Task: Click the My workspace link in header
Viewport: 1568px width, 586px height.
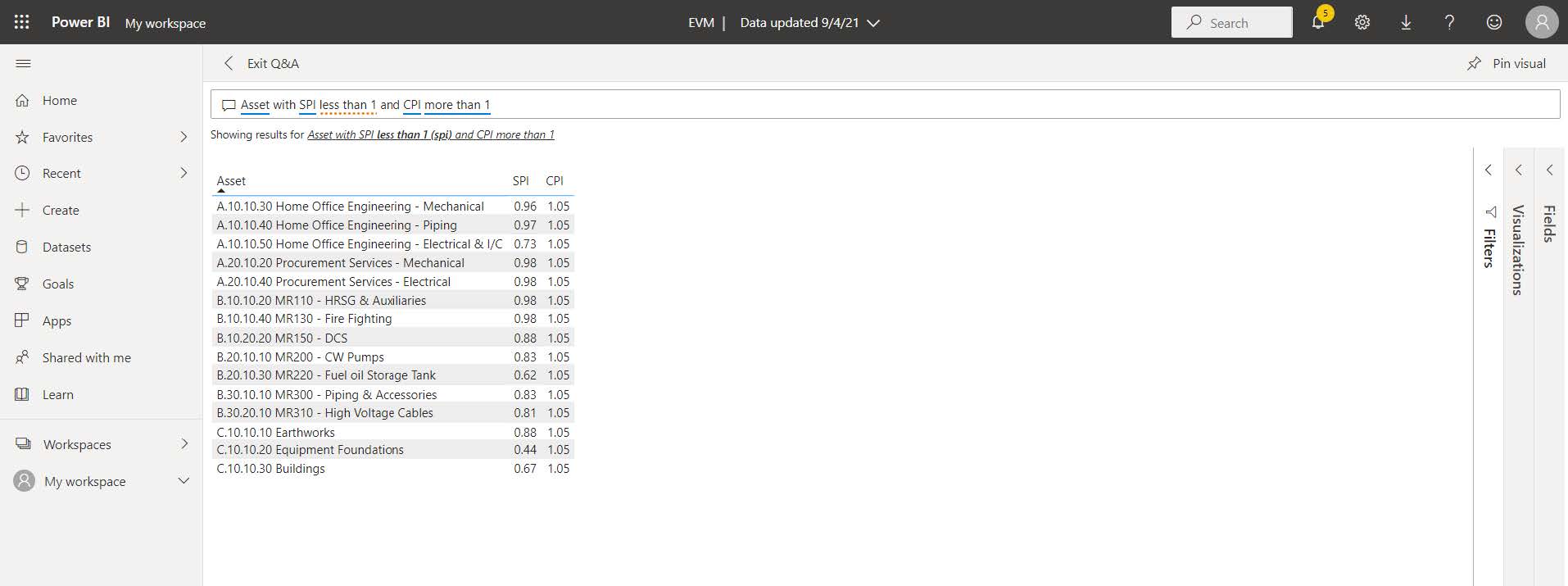Action: (165, 23)
